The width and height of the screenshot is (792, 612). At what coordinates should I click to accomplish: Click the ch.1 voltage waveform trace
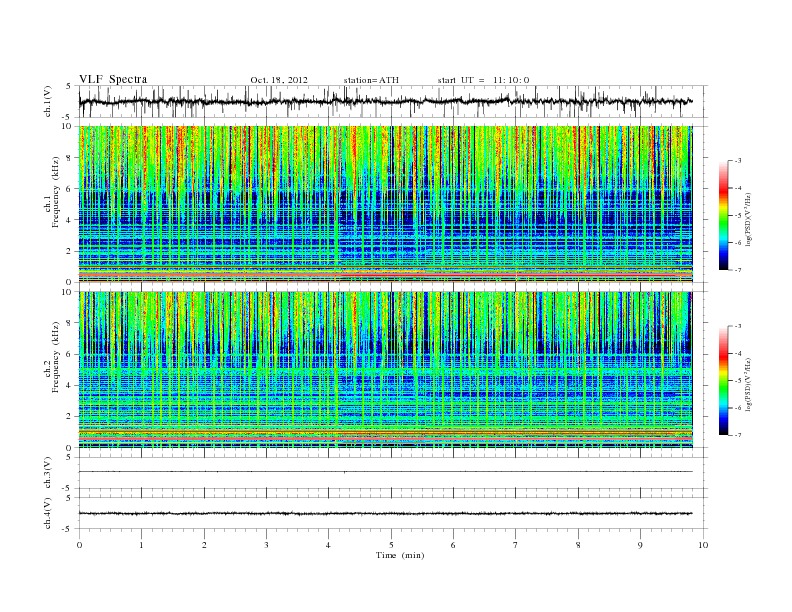(385, 101)
